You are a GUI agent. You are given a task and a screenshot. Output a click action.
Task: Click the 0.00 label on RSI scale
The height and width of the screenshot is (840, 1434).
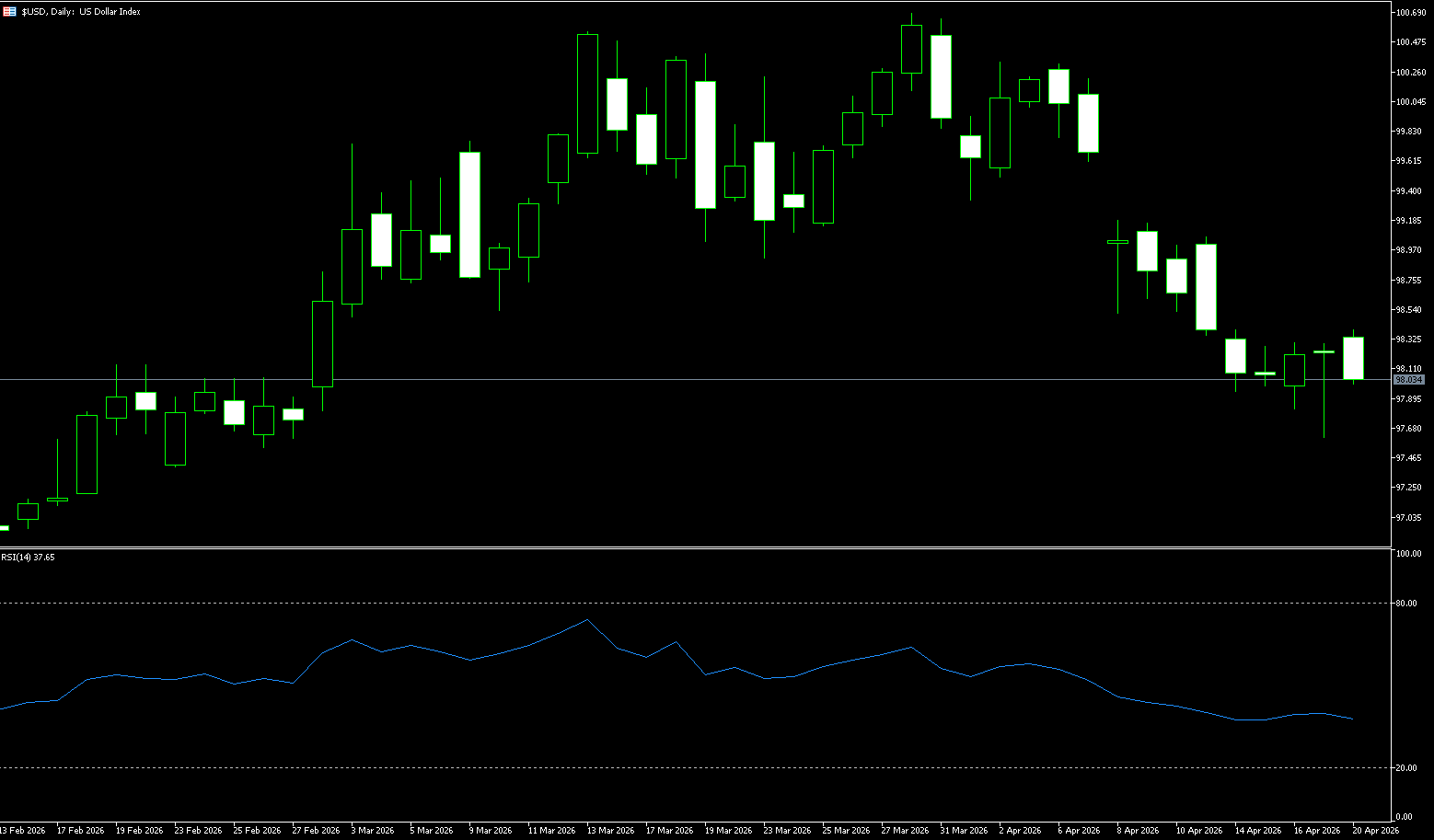tap(1404, 817)
